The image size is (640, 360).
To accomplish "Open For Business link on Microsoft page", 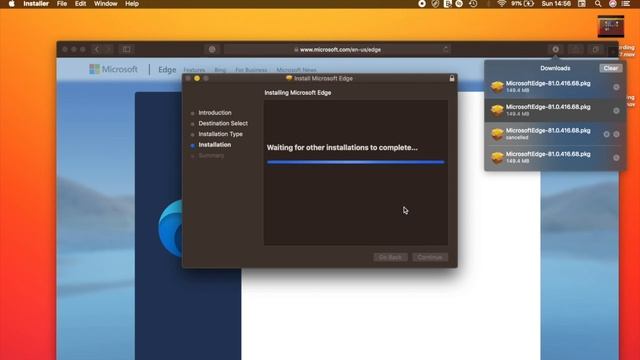I will coord(251,70).
